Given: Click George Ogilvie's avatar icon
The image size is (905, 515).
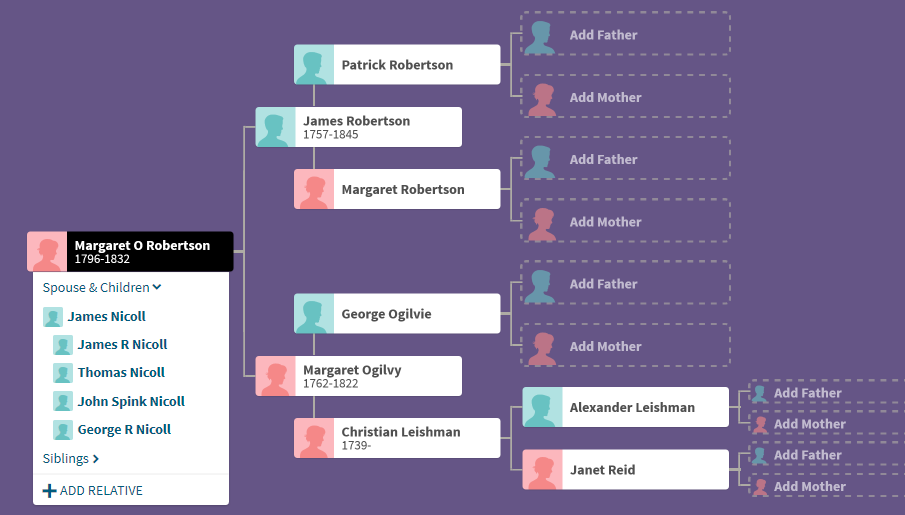Looking at the screenshot, I should pyautogui.click(x=314, y=314).
